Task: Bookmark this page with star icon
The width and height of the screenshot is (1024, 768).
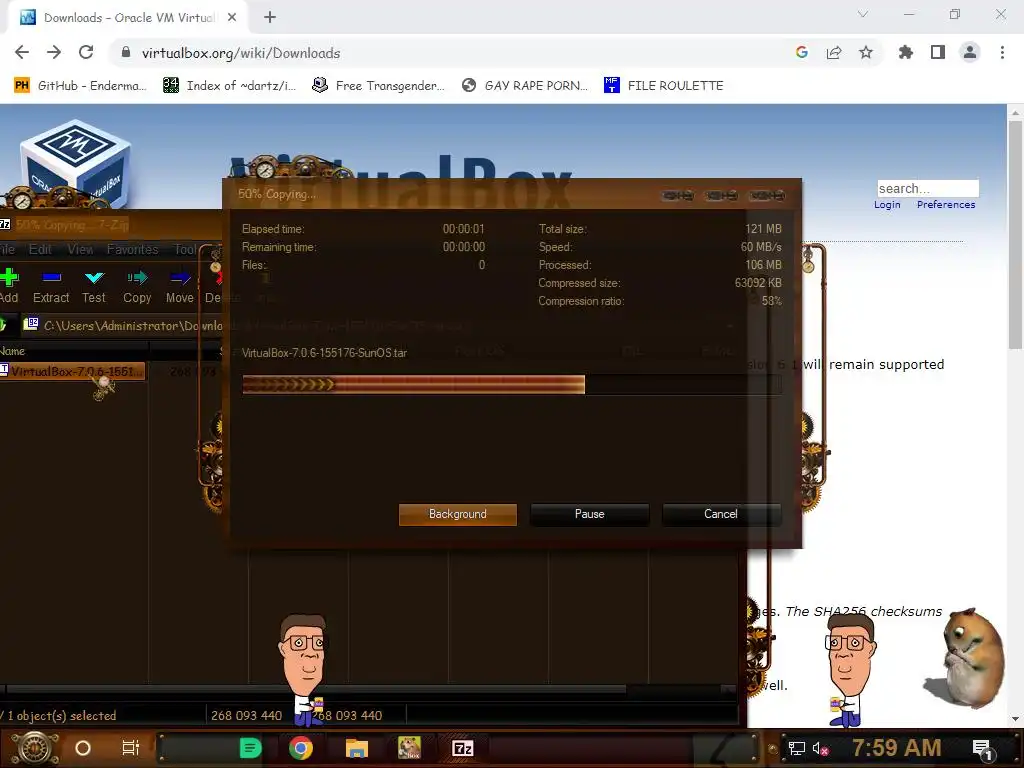Action: (x=866, y=52)
